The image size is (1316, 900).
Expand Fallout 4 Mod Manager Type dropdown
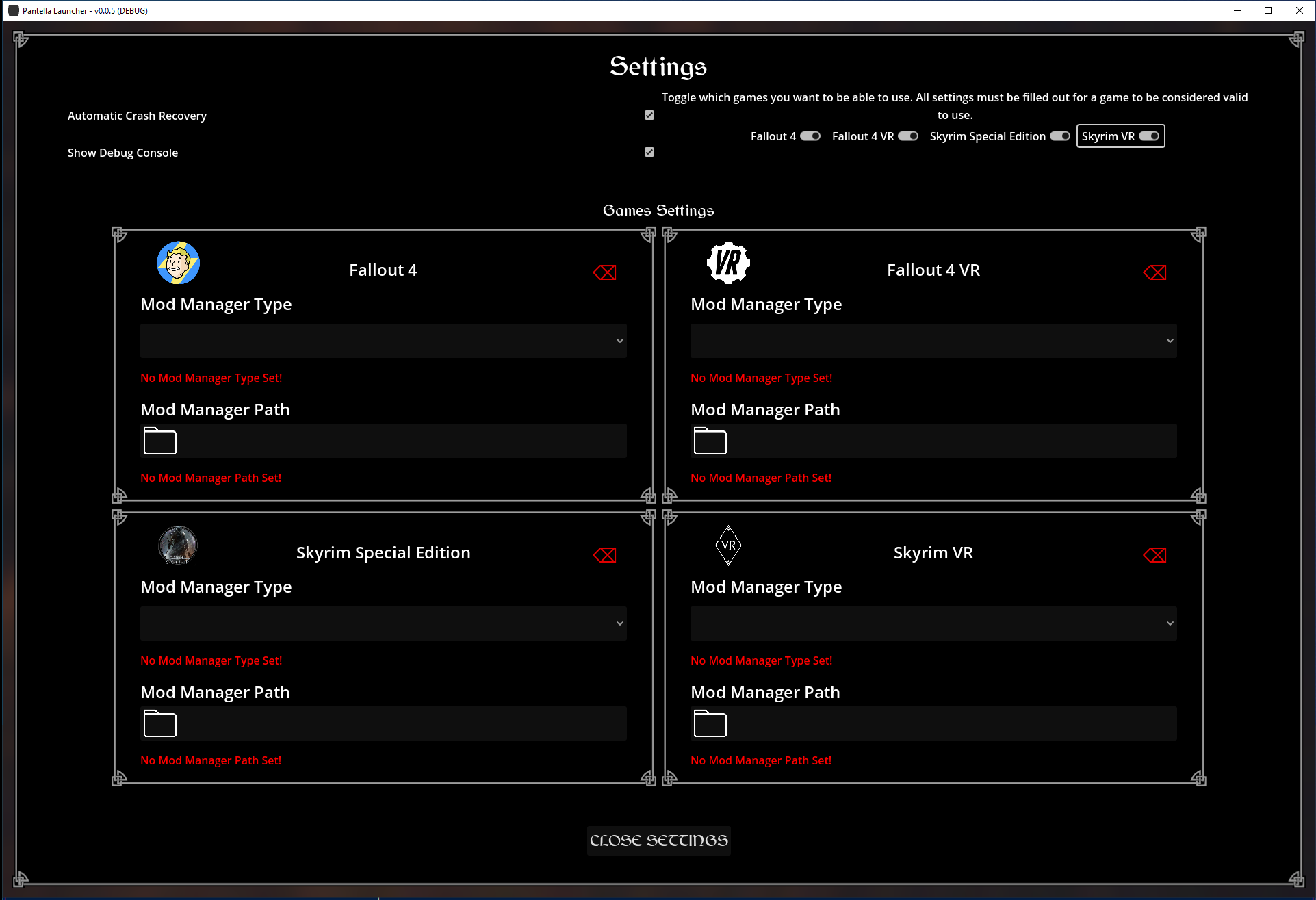383,341
